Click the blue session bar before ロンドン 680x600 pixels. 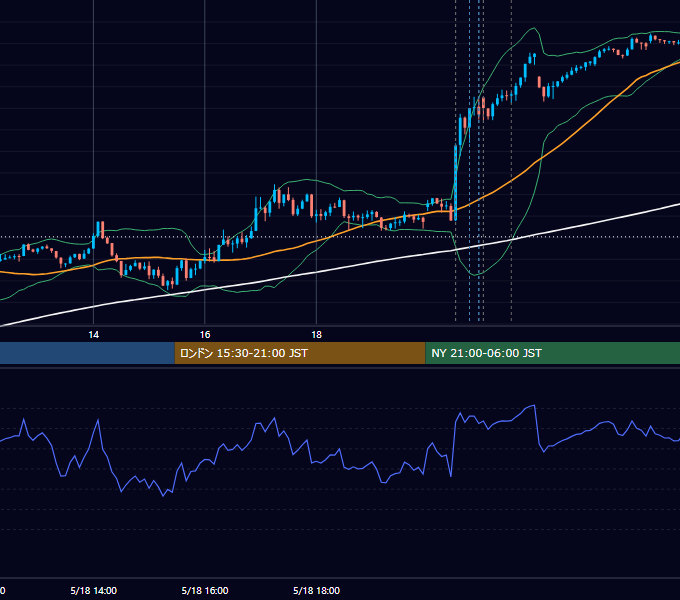coord(87,353)
